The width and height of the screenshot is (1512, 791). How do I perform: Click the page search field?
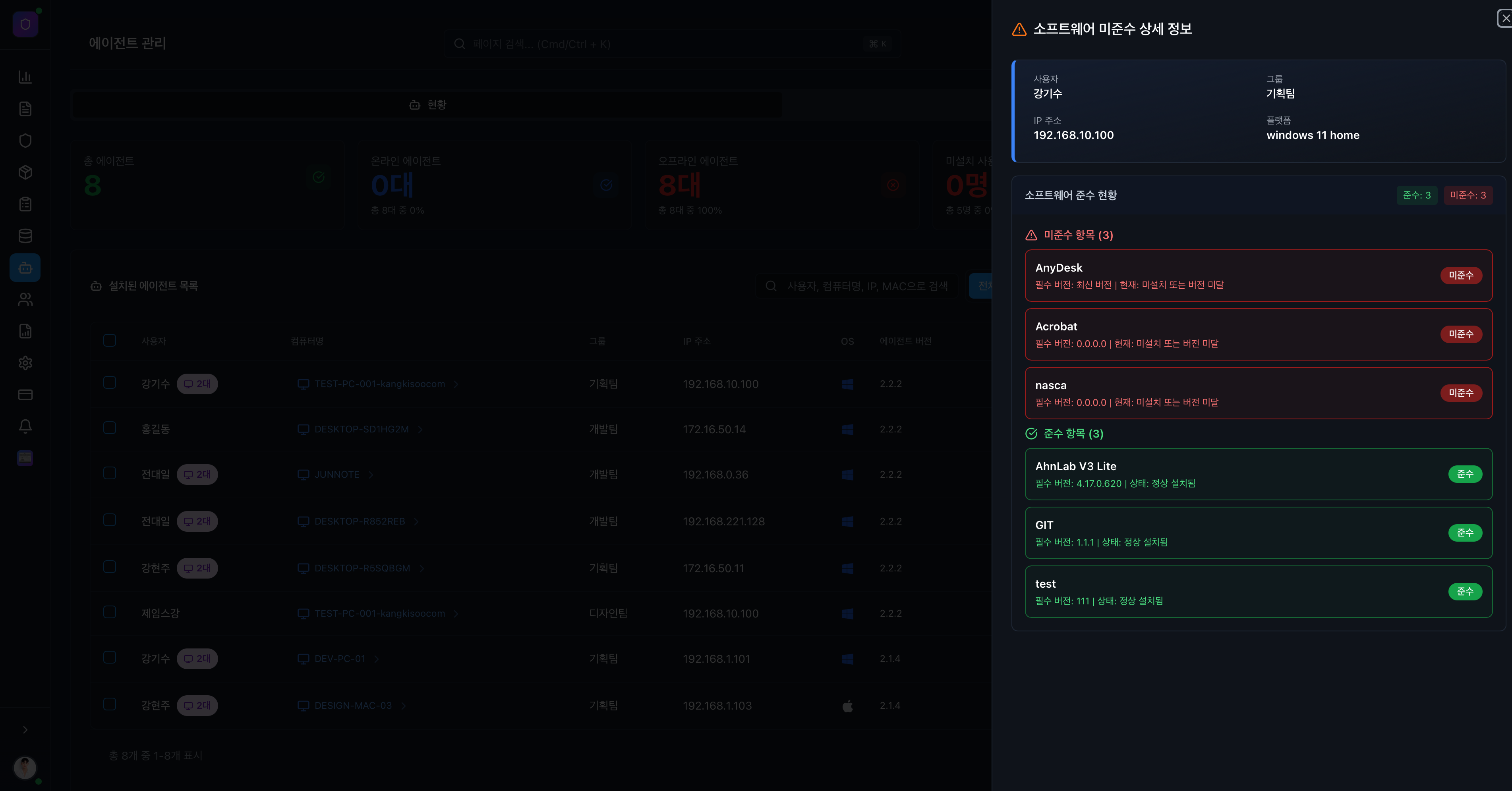pos(673,44)
